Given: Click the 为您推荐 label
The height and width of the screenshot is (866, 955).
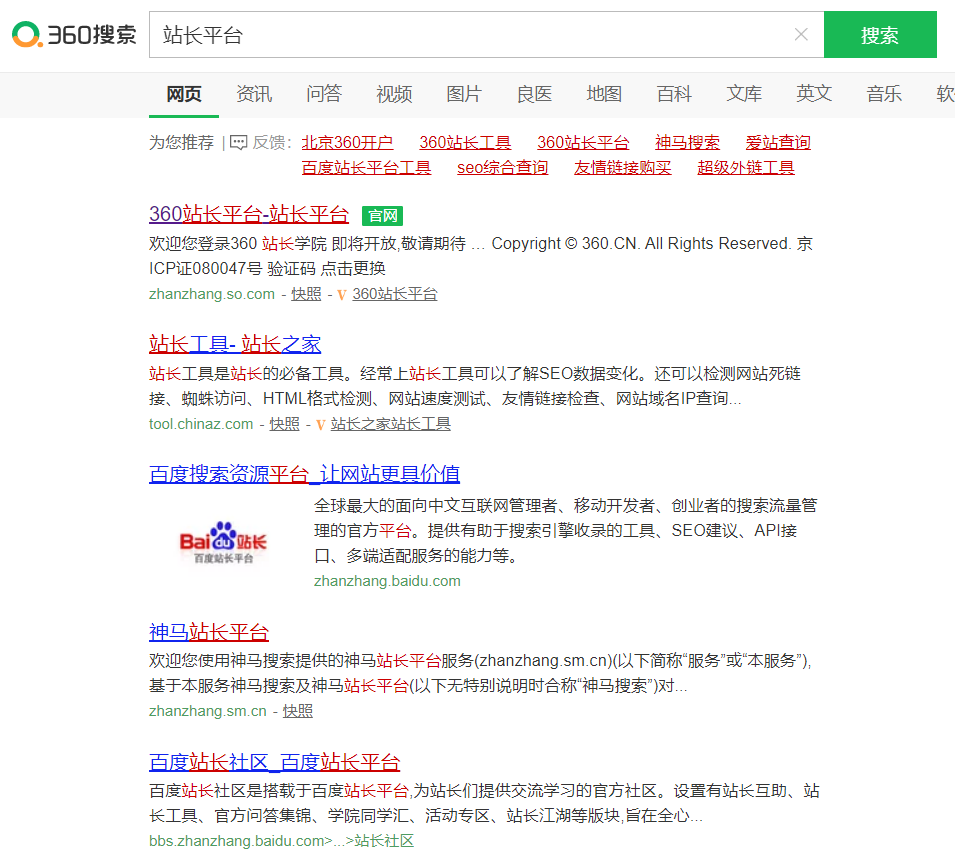Looking at the screenshot, I should (181, 143).
